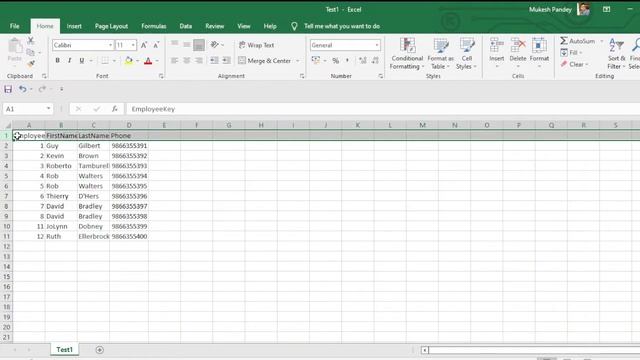The width and height of the screenshot is (640, 360).
Task: Click Decrease Decimal icon
Action: tap(375, 61)
